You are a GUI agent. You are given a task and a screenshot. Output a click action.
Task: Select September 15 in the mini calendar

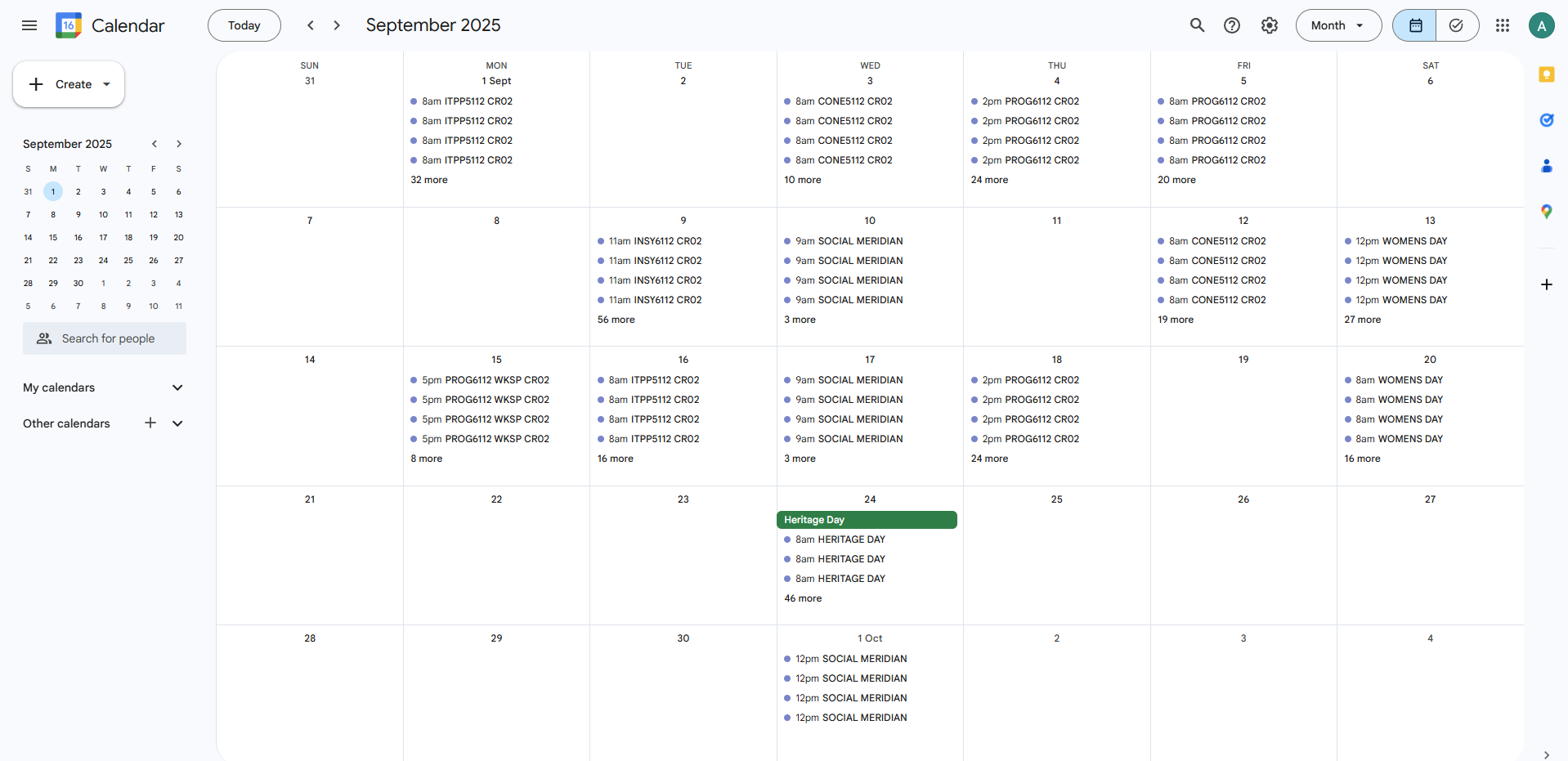53,237
